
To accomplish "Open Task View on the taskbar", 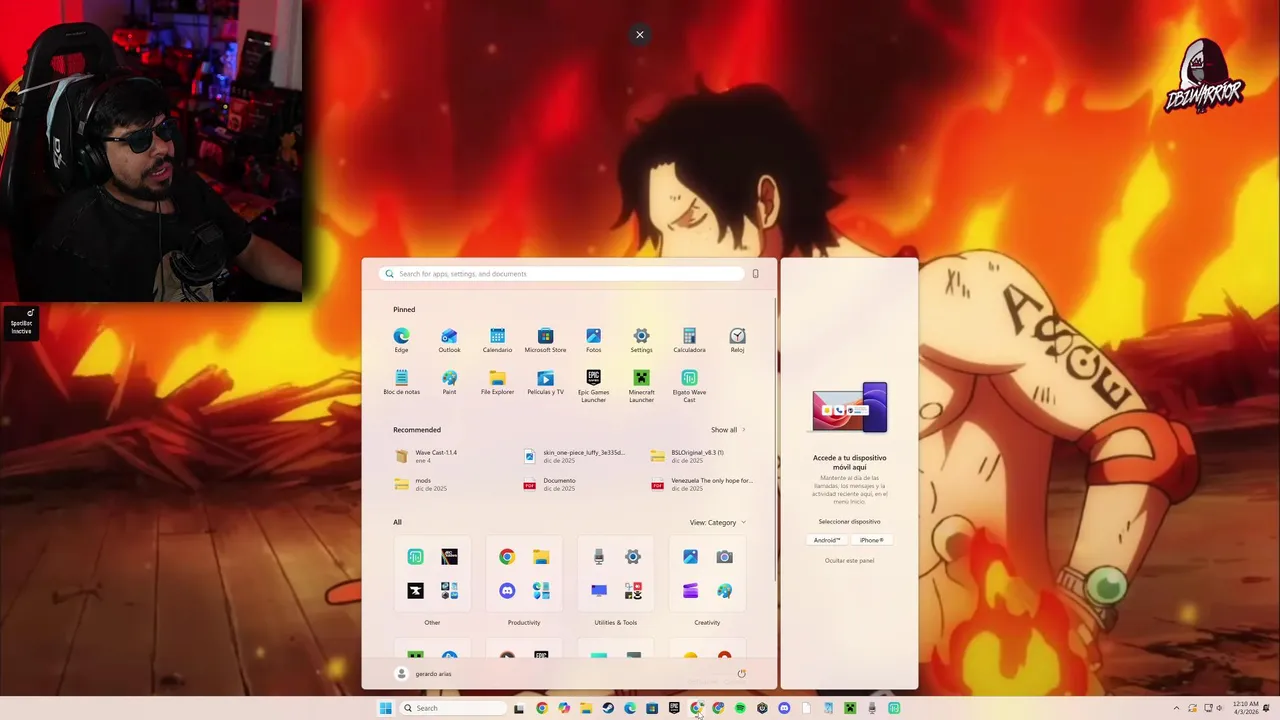I will click(x=519, y=708).
